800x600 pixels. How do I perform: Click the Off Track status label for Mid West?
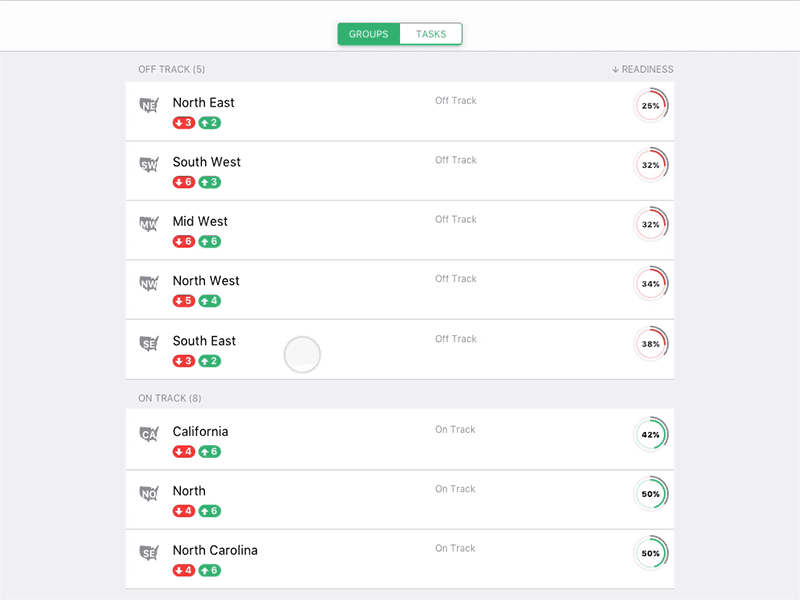coord(456,219)
